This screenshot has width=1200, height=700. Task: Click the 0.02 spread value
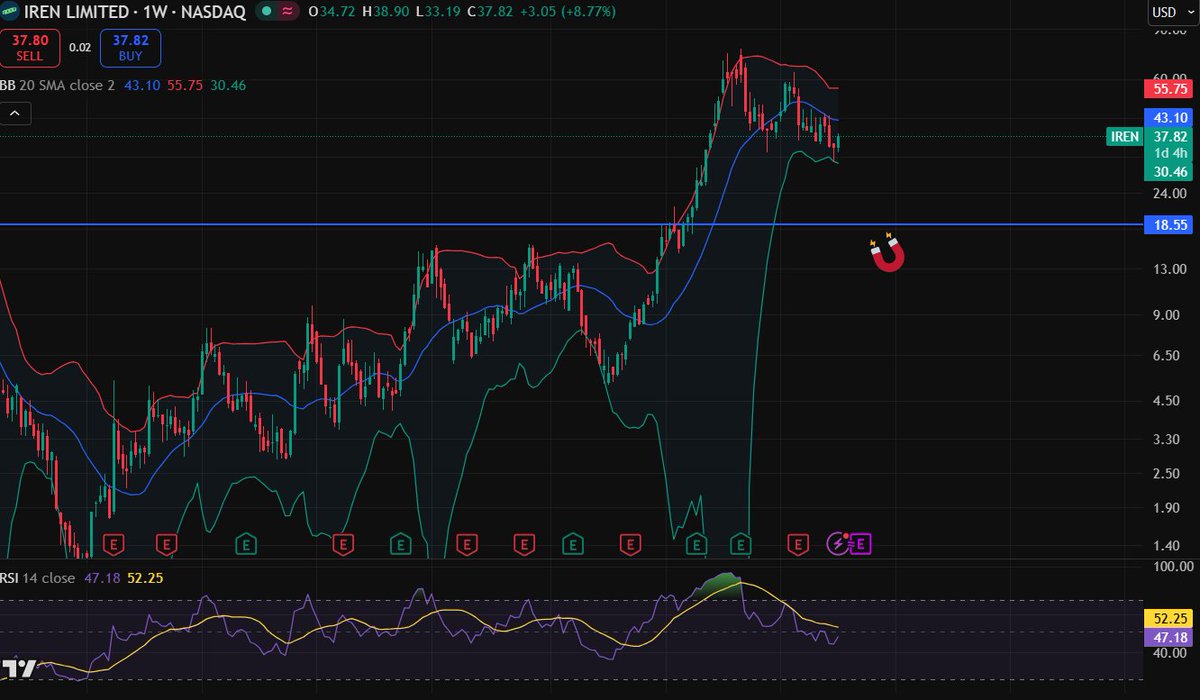click(x=79, y=48)
